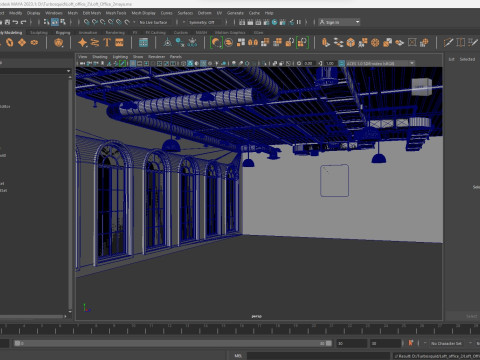This screenshot has width=480, height=360.
Task: Click the Select button at bottom right panel
Action: 471,316
